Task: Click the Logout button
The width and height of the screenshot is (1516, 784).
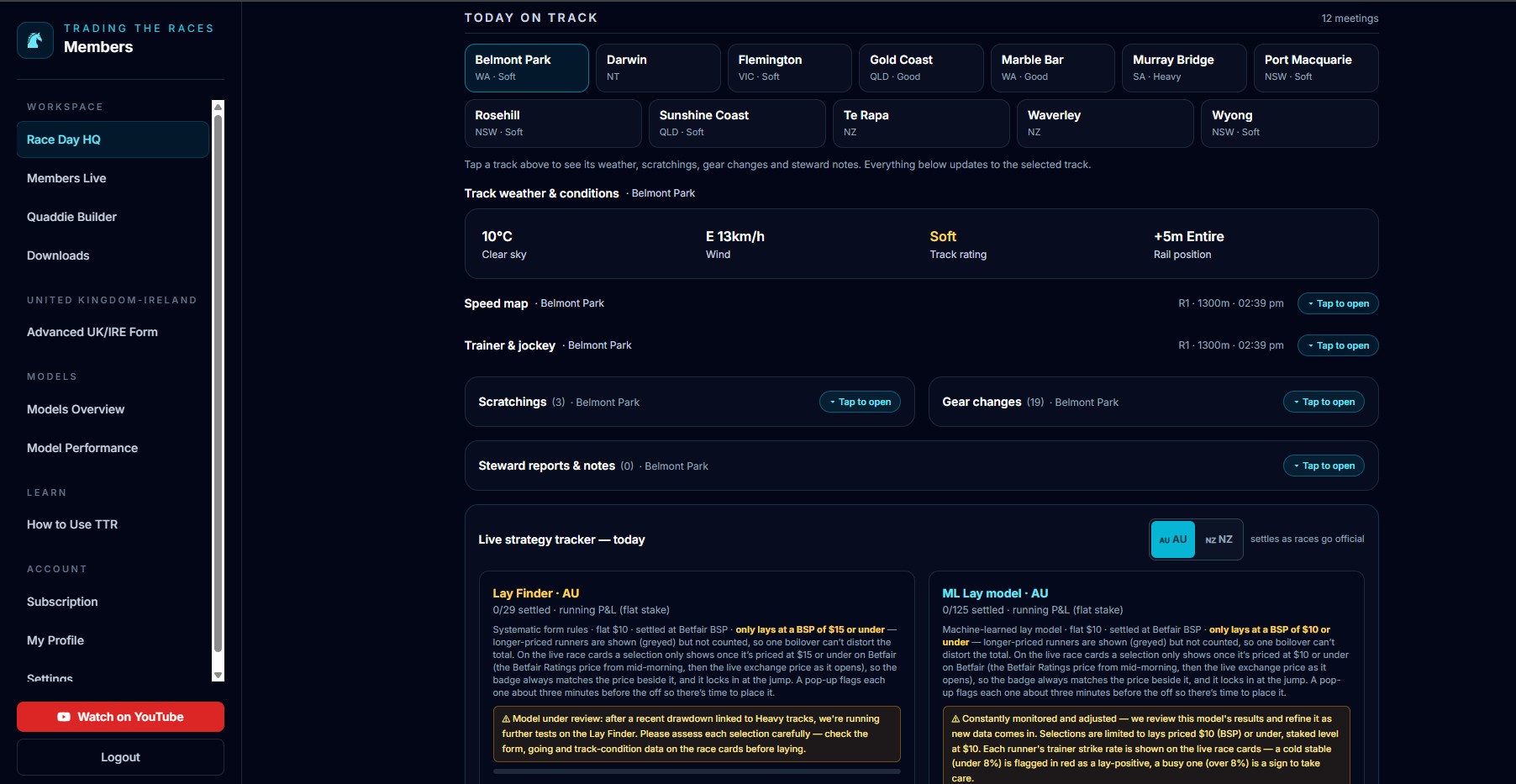Action: click(x=120, y=757)
